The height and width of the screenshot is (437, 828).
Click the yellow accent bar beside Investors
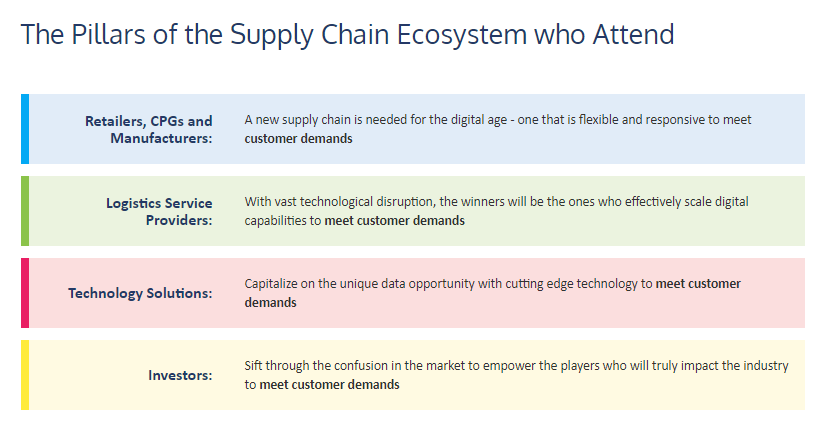click(x=25, y=375)
